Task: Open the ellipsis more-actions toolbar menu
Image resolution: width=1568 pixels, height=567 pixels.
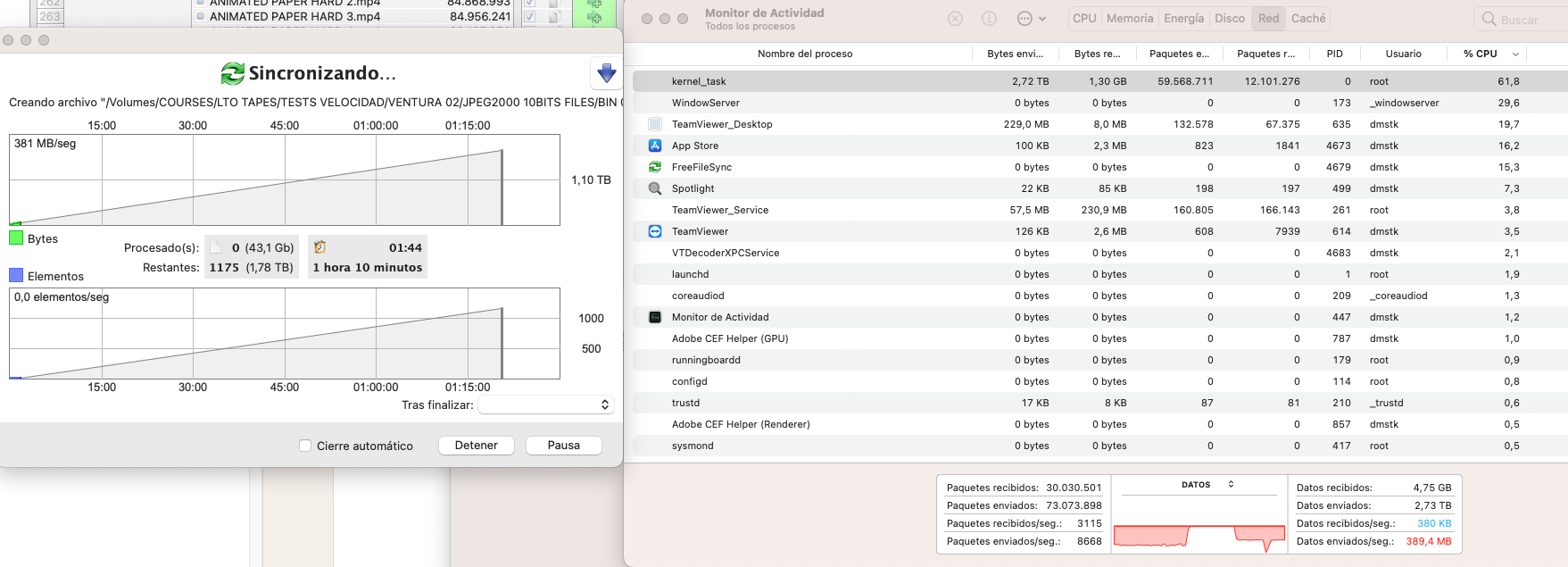Action: pyautogui.click(x=1031, y=19)
